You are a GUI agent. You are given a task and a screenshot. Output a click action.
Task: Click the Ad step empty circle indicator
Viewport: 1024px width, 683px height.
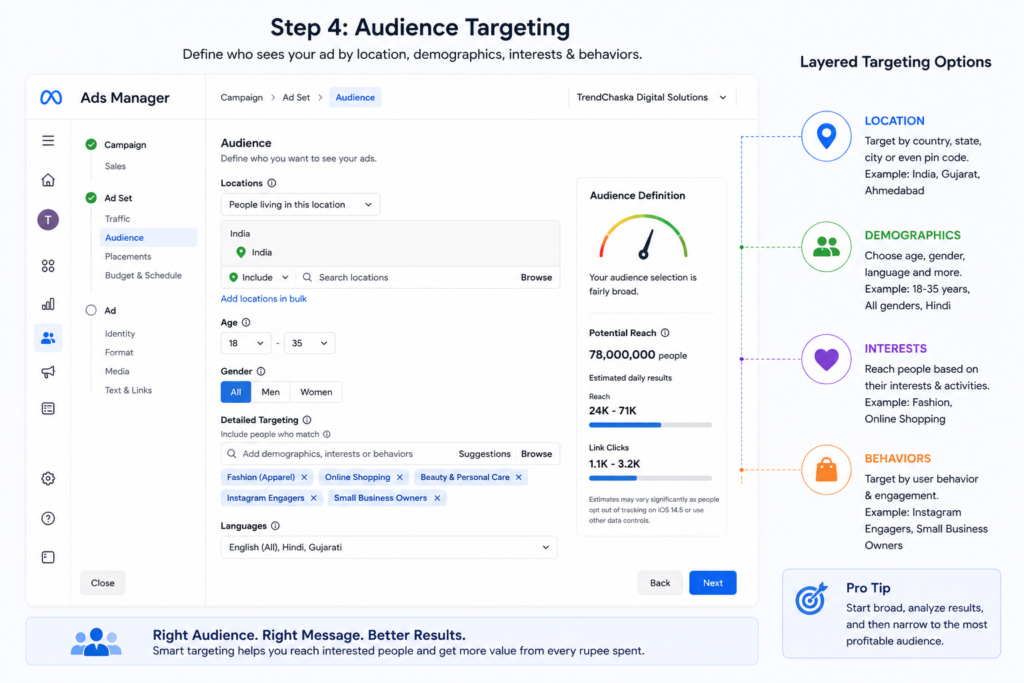[91, 310]
